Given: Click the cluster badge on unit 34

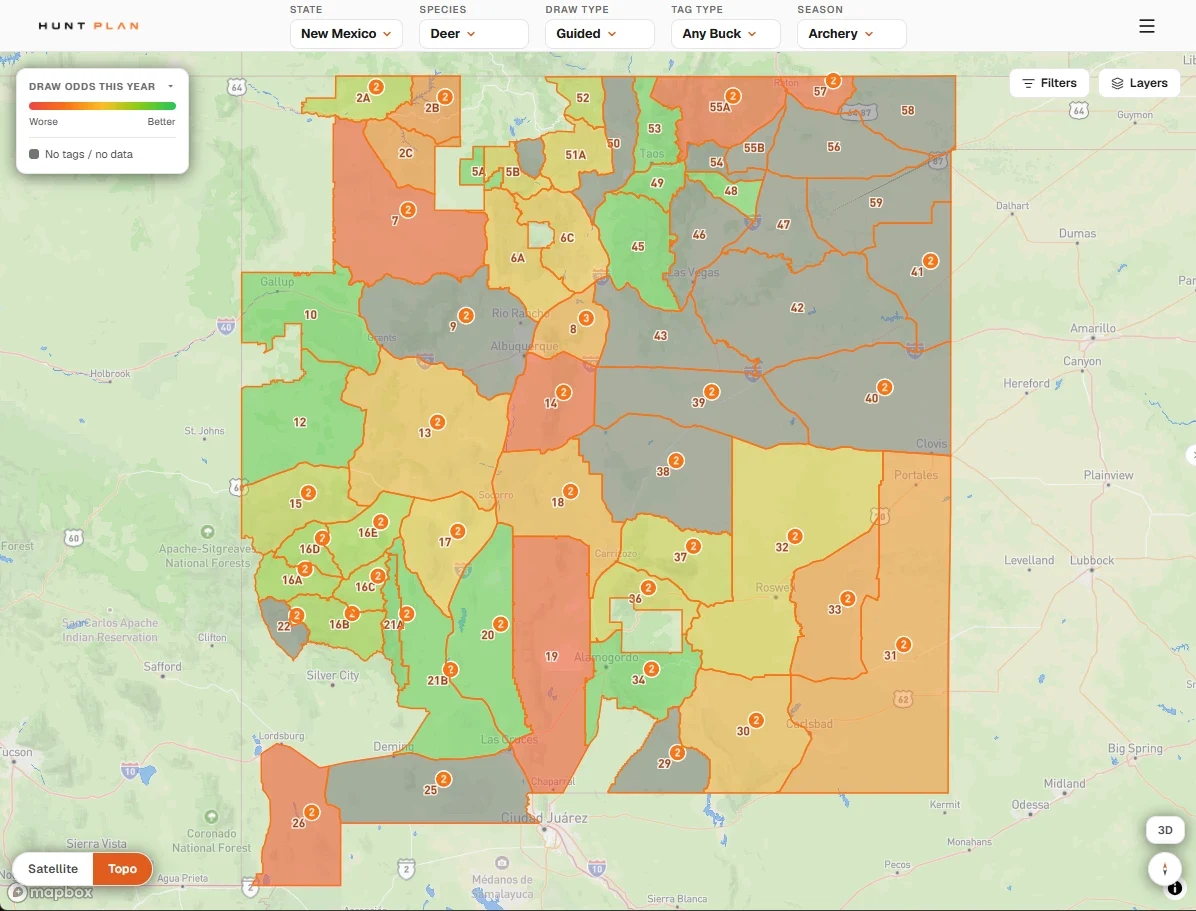Looking at the screenshot, I should pyautogui.click(x=651, y=669).
